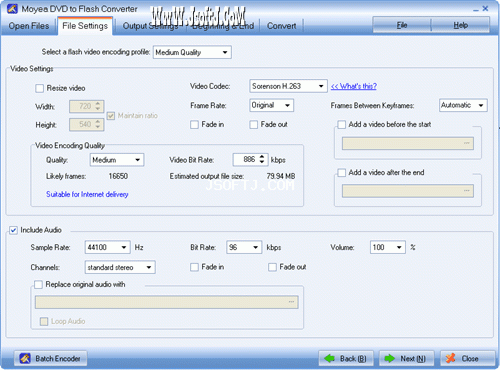Click the orange Close X icon

(450, 358)
